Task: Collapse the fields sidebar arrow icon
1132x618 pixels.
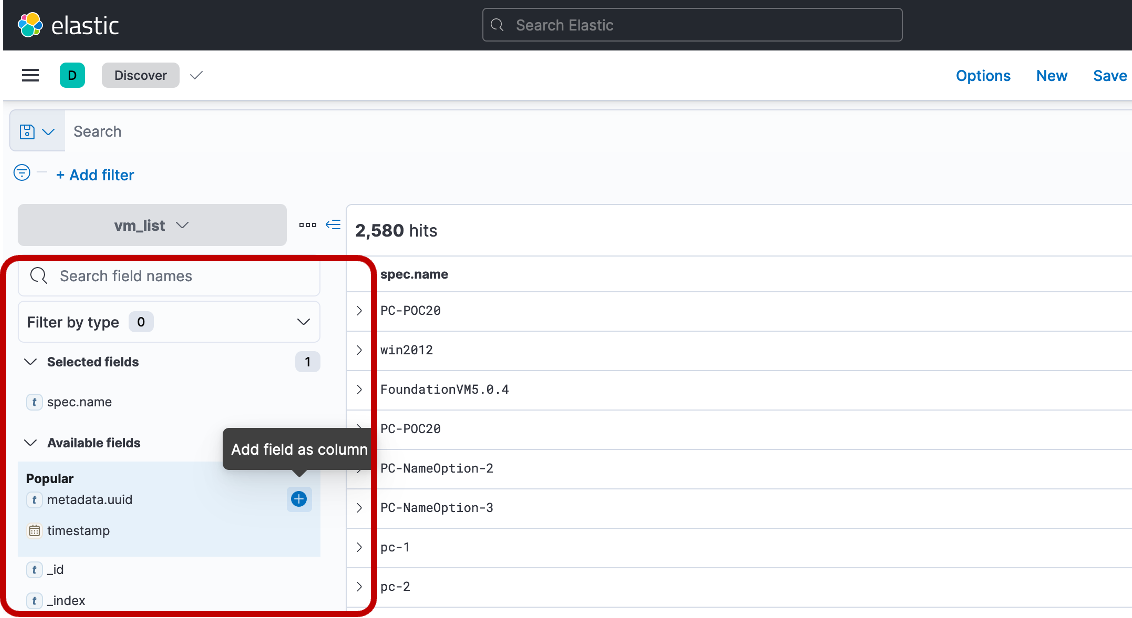Action: (333, 225)
